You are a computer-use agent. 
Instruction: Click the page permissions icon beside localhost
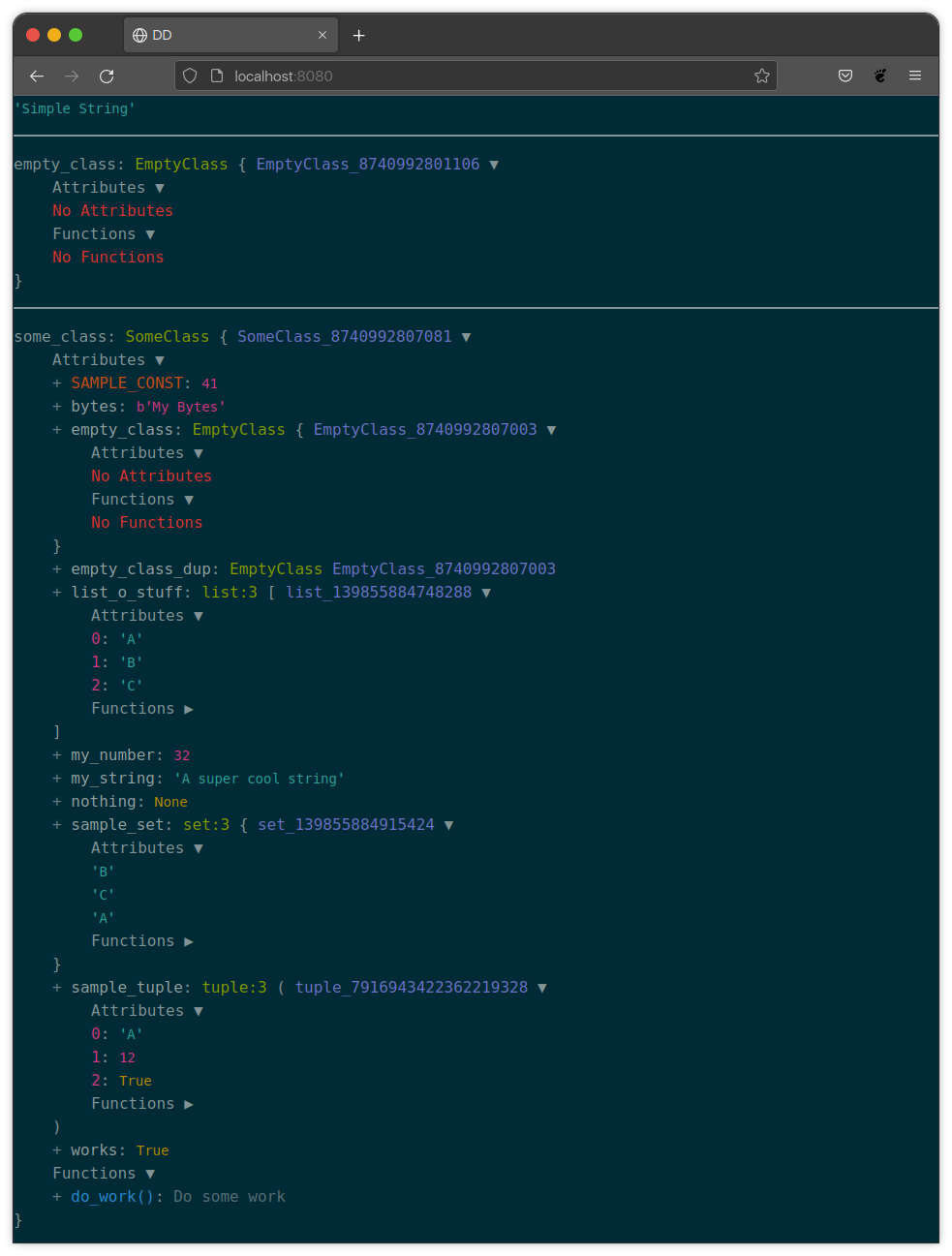(215, 76)
